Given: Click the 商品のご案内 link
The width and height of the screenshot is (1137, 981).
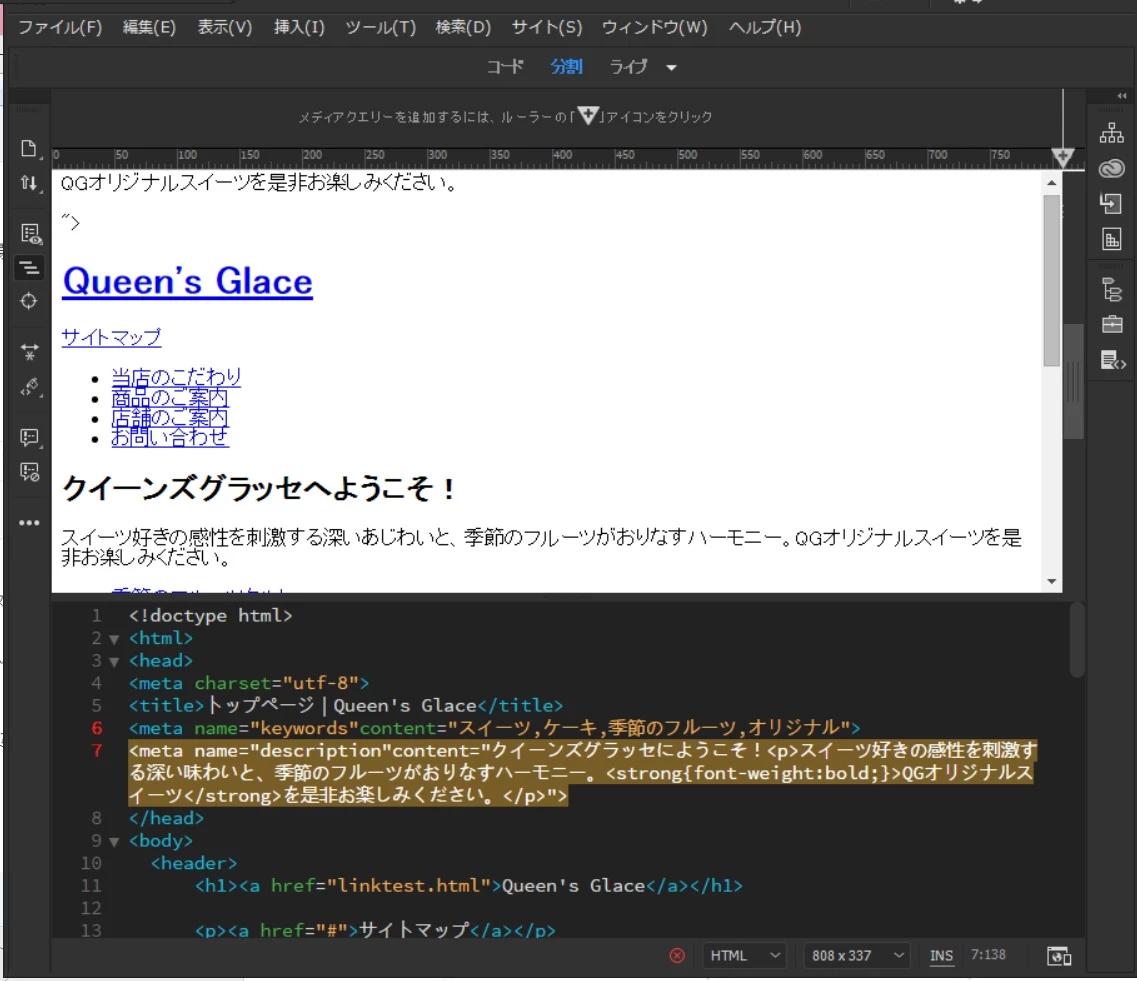Looking at the screenshot, I should 170,397.
